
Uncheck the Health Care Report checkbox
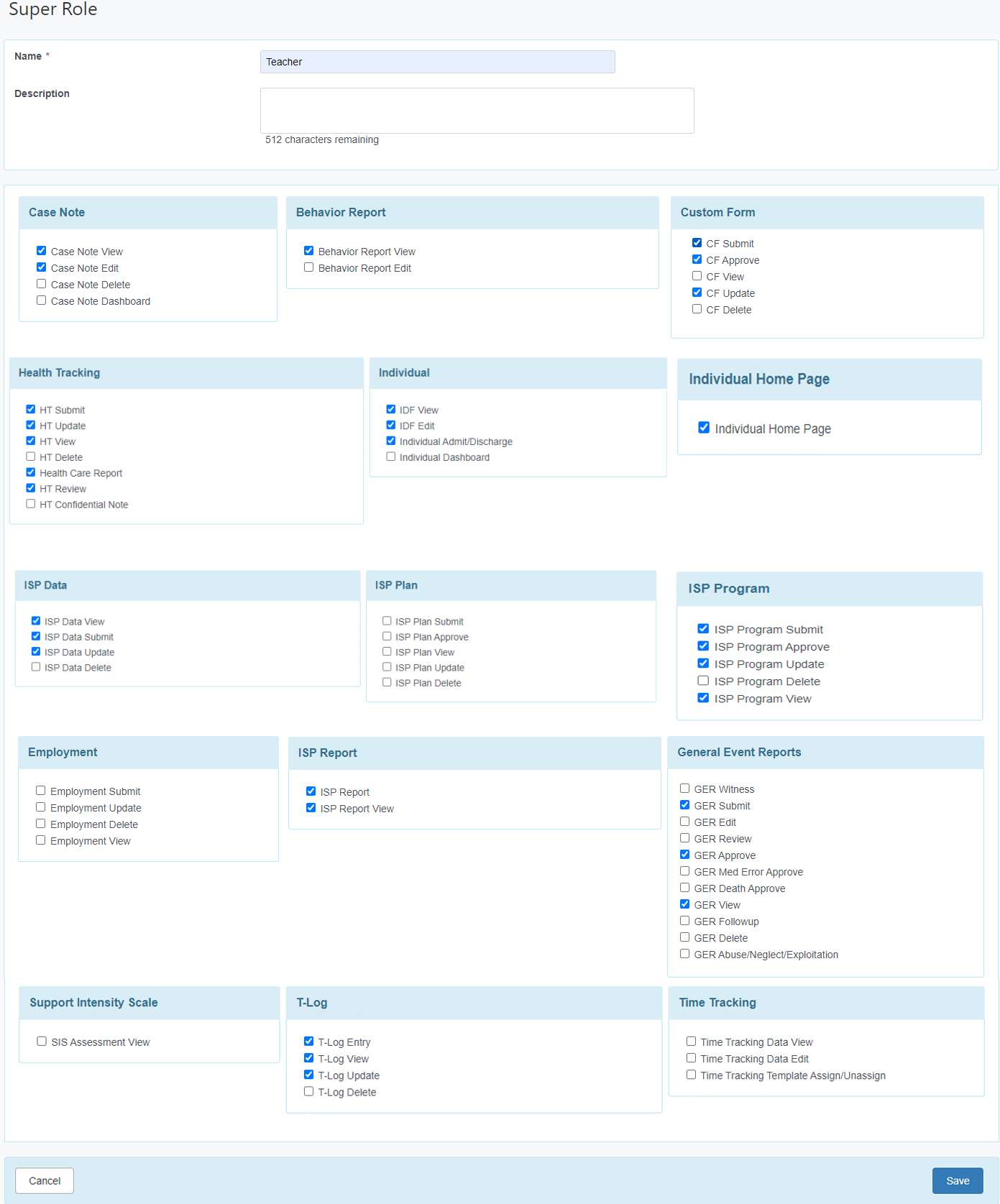point(30,472)
